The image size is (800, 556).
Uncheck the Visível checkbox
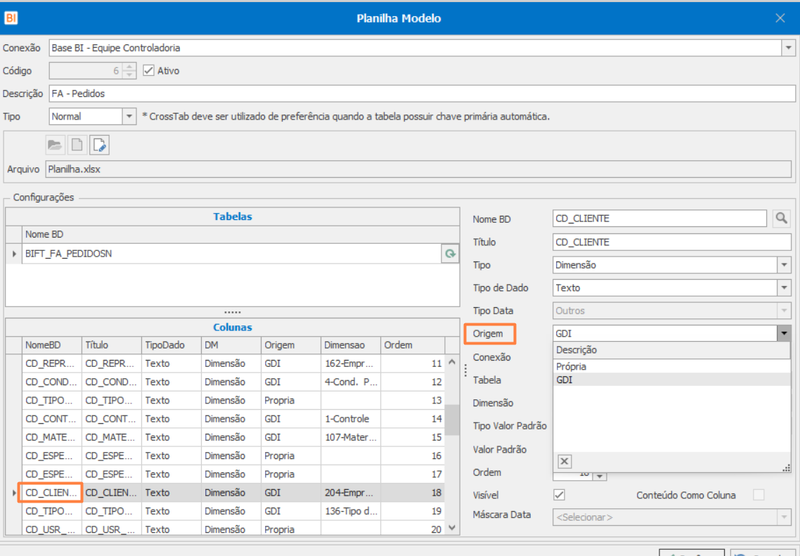[x=559, y=495]
